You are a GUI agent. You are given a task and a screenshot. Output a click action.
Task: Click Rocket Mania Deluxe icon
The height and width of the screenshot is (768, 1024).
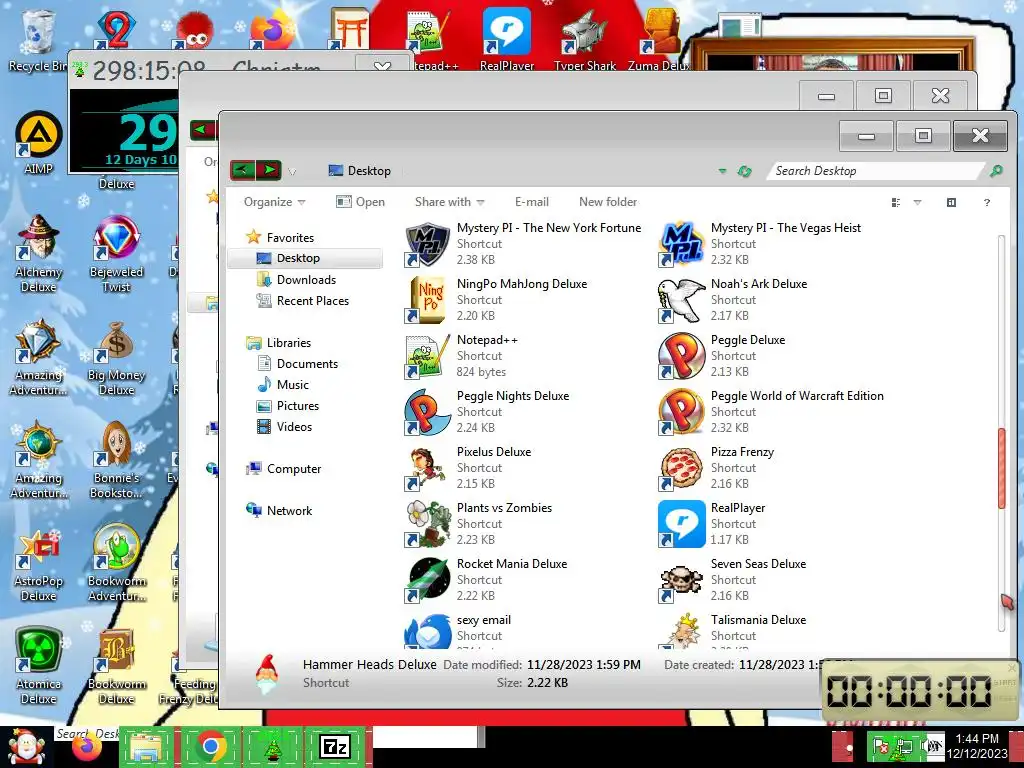coord(427,581)
